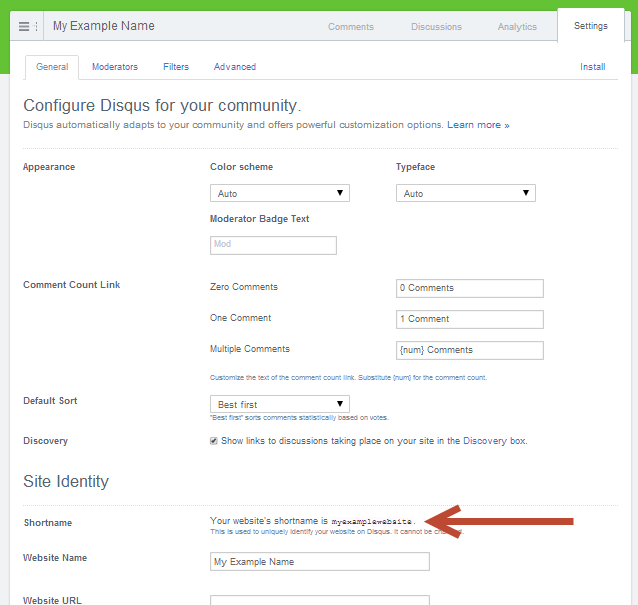Select the General settings sub-tab

(x=52, y=67)
